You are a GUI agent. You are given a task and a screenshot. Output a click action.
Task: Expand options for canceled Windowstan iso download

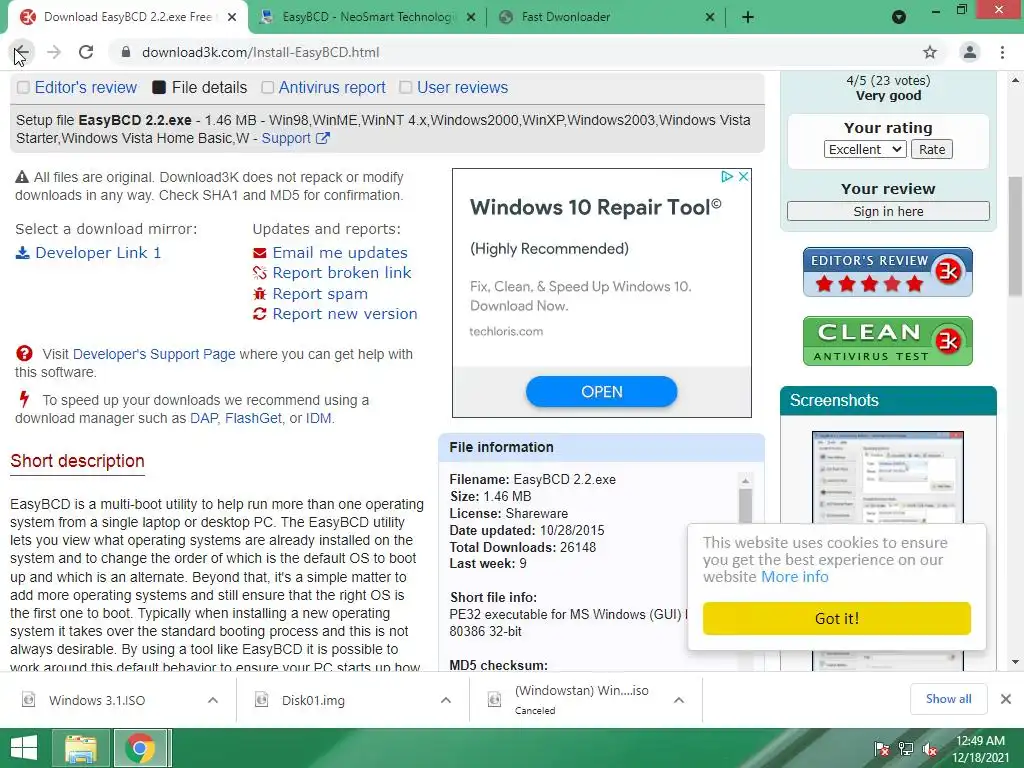point(679,700)
